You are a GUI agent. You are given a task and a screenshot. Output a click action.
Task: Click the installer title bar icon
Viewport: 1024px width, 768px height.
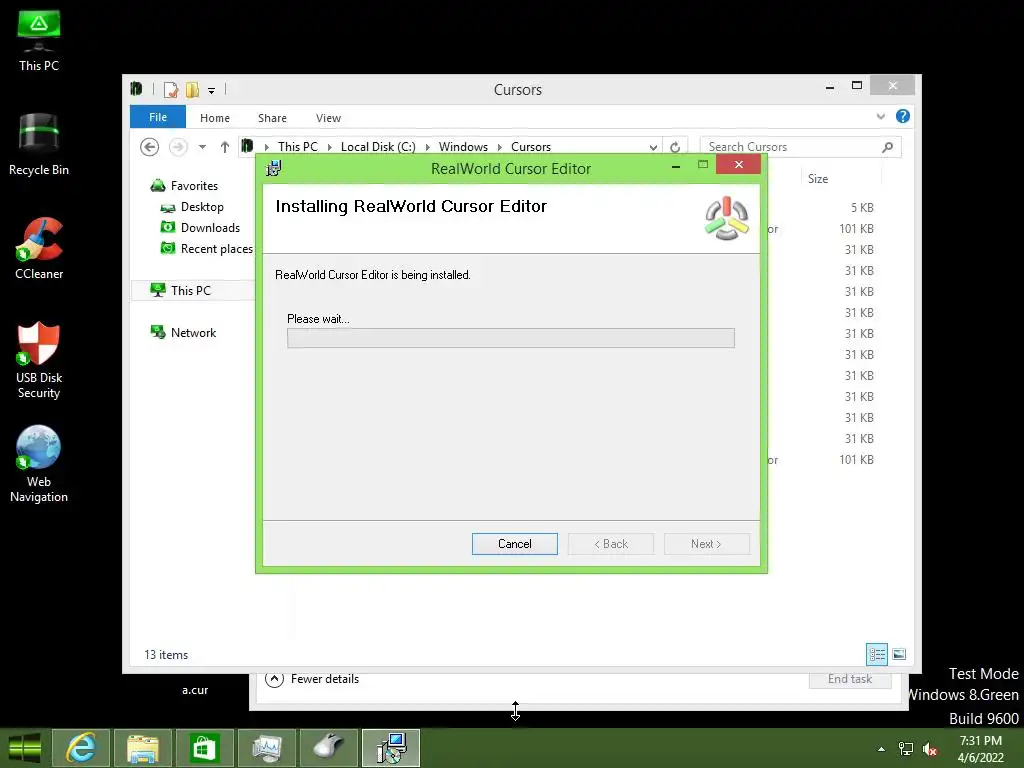click(x=274, y=168)
